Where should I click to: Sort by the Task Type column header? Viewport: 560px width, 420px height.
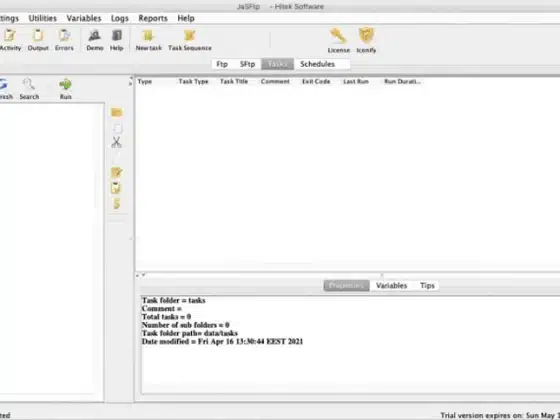pos(193,81)
